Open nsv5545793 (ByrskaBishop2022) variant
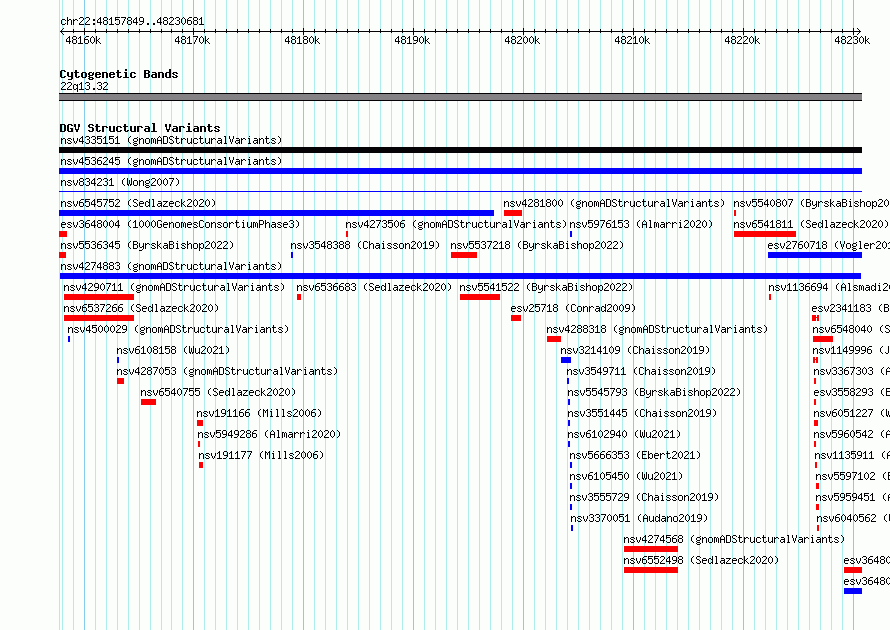The width and height of the screenshot is (890, 630). 654,392
